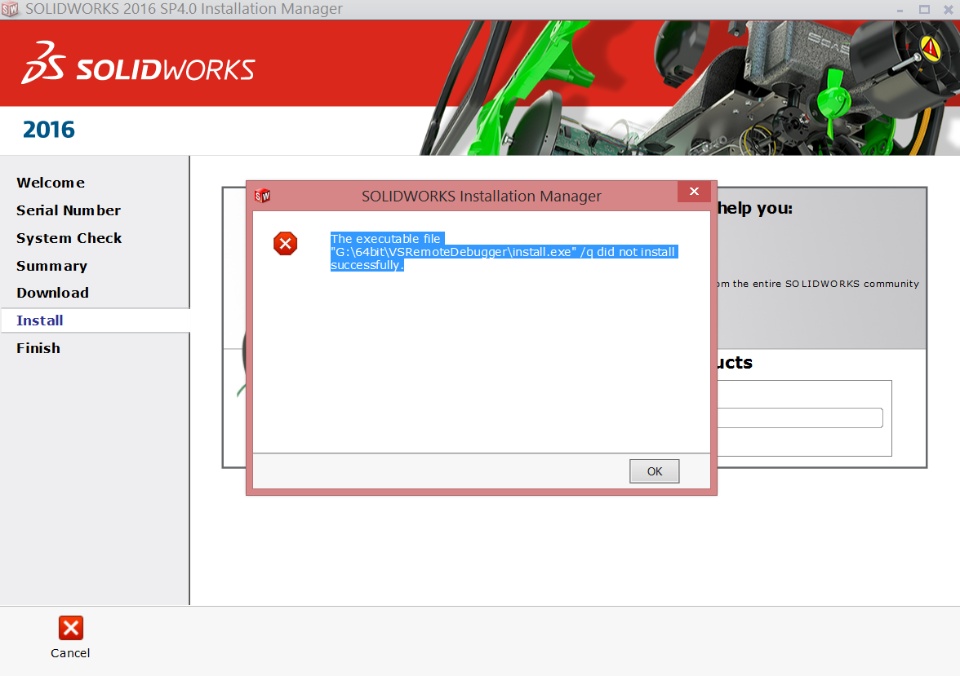Click the Cancel label at bottom
Viewport: 960px width, 676px height.
coord(70,653)
